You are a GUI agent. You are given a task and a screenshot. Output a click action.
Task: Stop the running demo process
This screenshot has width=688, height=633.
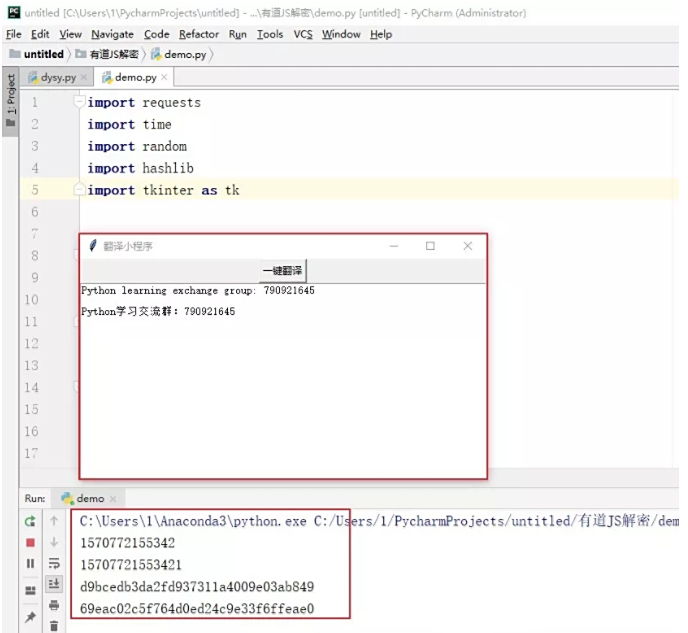tap(30, 543)
